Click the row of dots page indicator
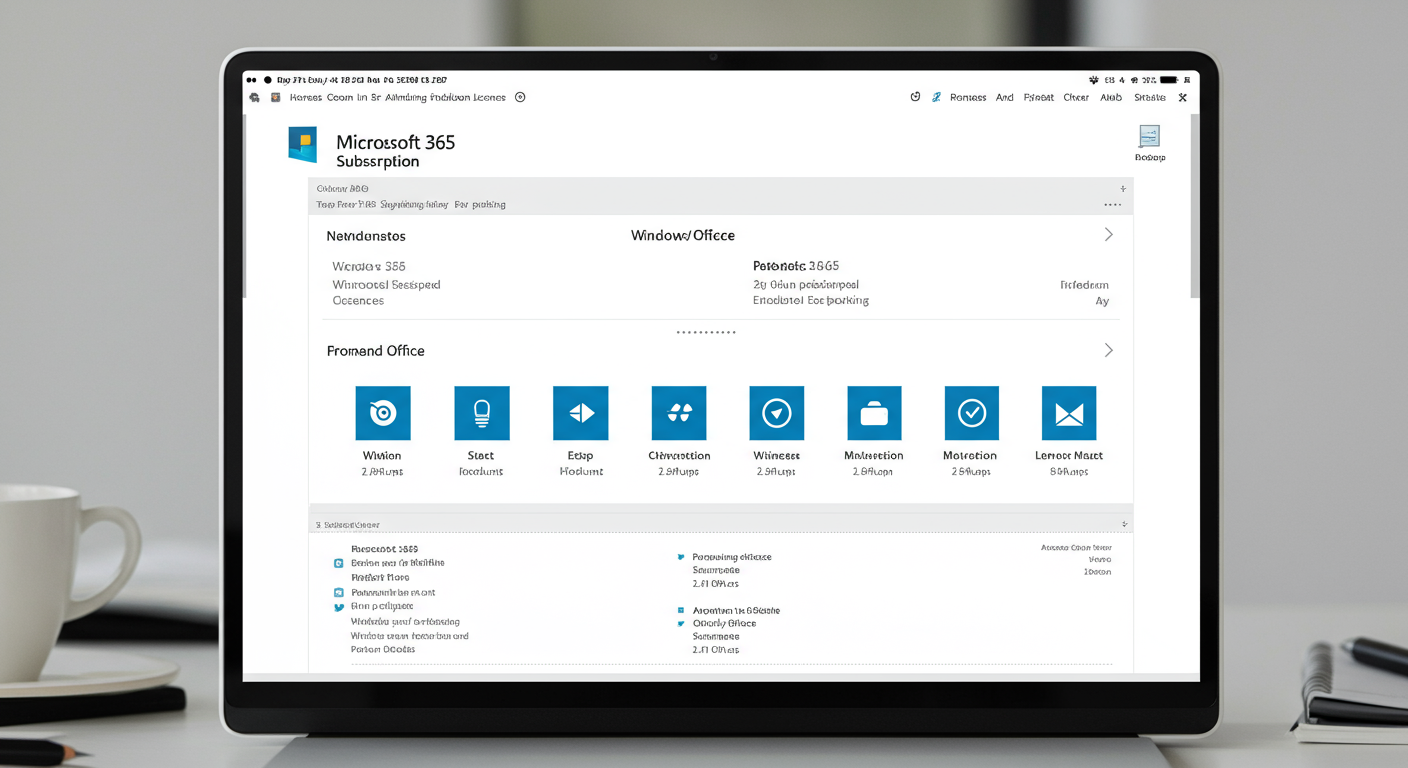The height and width of the screenshot is (768, 1408). [706, 331]
